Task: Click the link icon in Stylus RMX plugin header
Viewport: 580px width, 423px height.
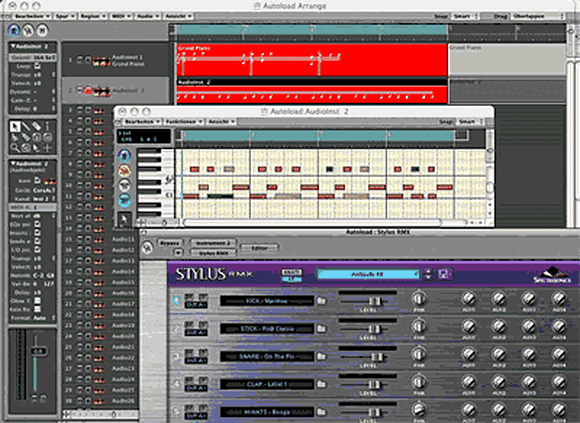Action: pyautogui.click(x=147, y=247)
